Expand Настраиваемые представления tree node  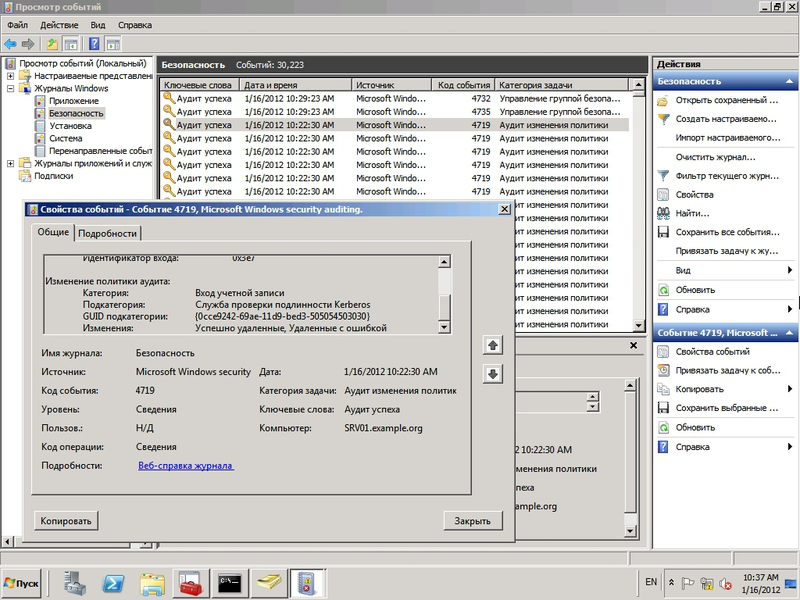[x=10, y=76]
